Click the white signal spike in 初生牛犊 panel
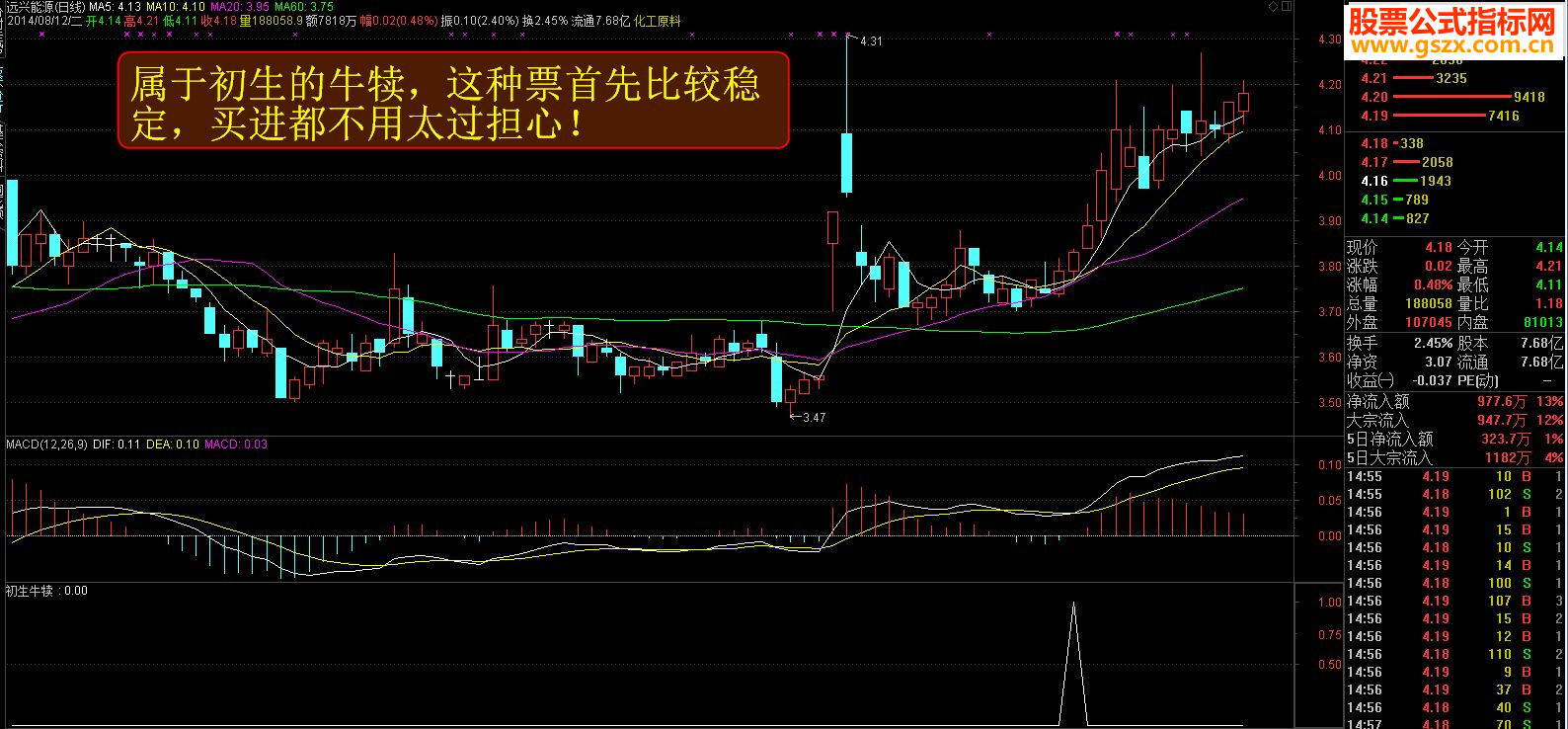Image resolution: width=1568 pixels, height=729 pixels. click(1073, 662)
